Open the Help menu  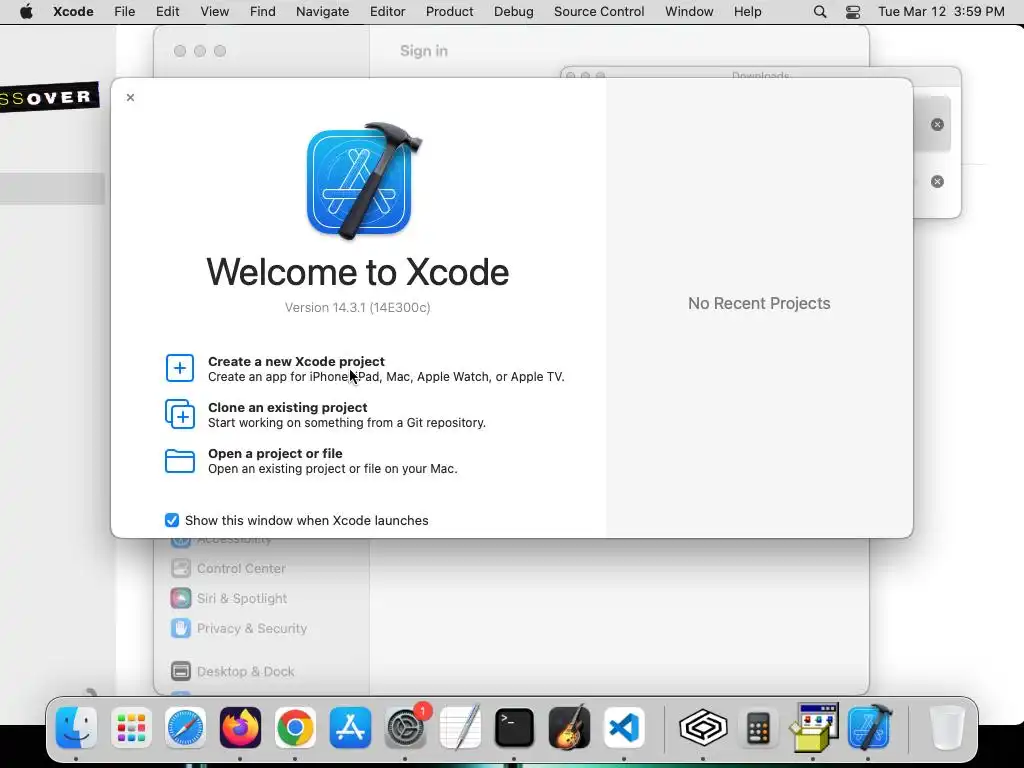(x=747, y=12)
